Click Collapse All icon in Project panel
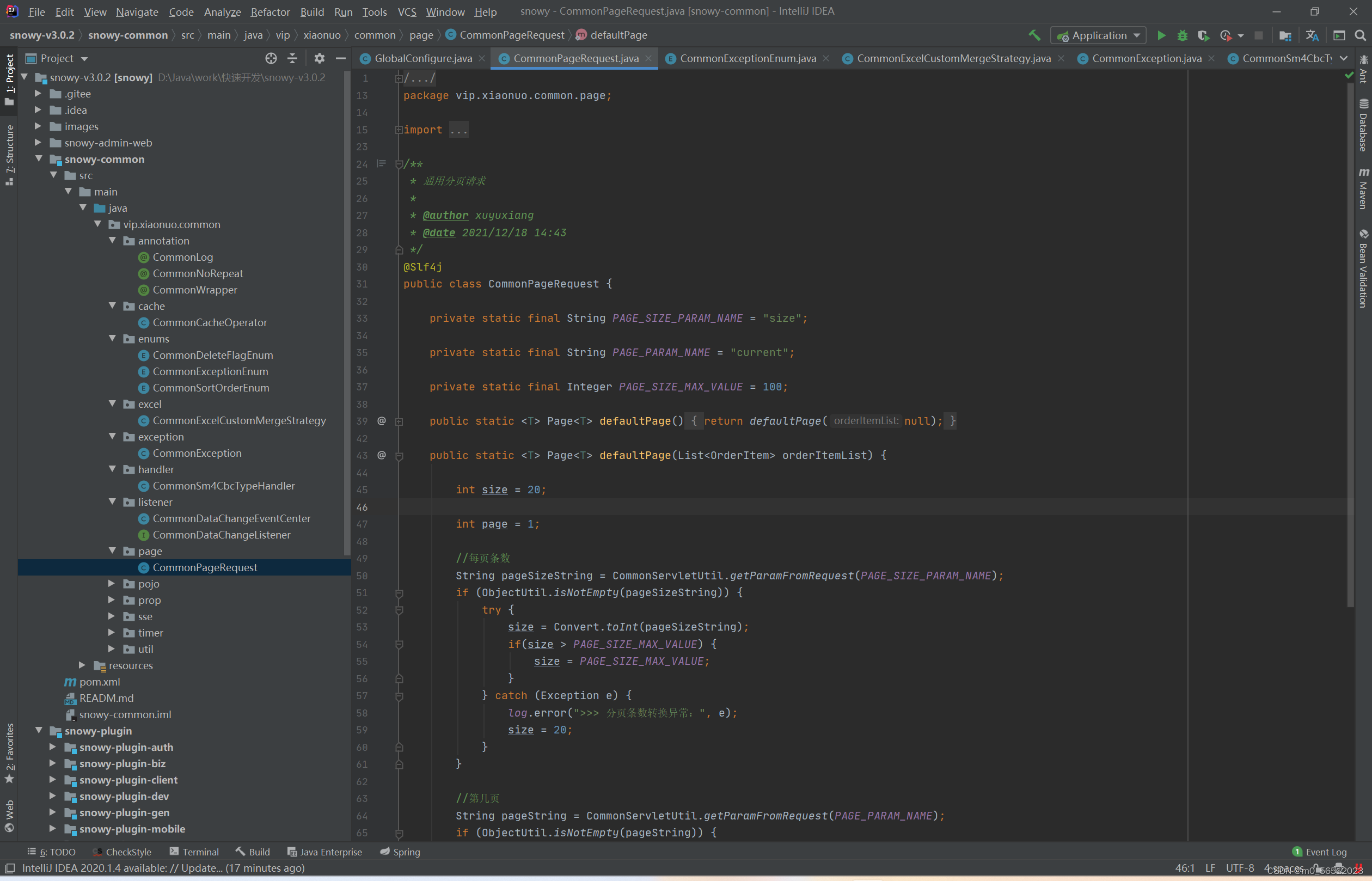Viewport: 1372px width, 881px height. (292, 58)
